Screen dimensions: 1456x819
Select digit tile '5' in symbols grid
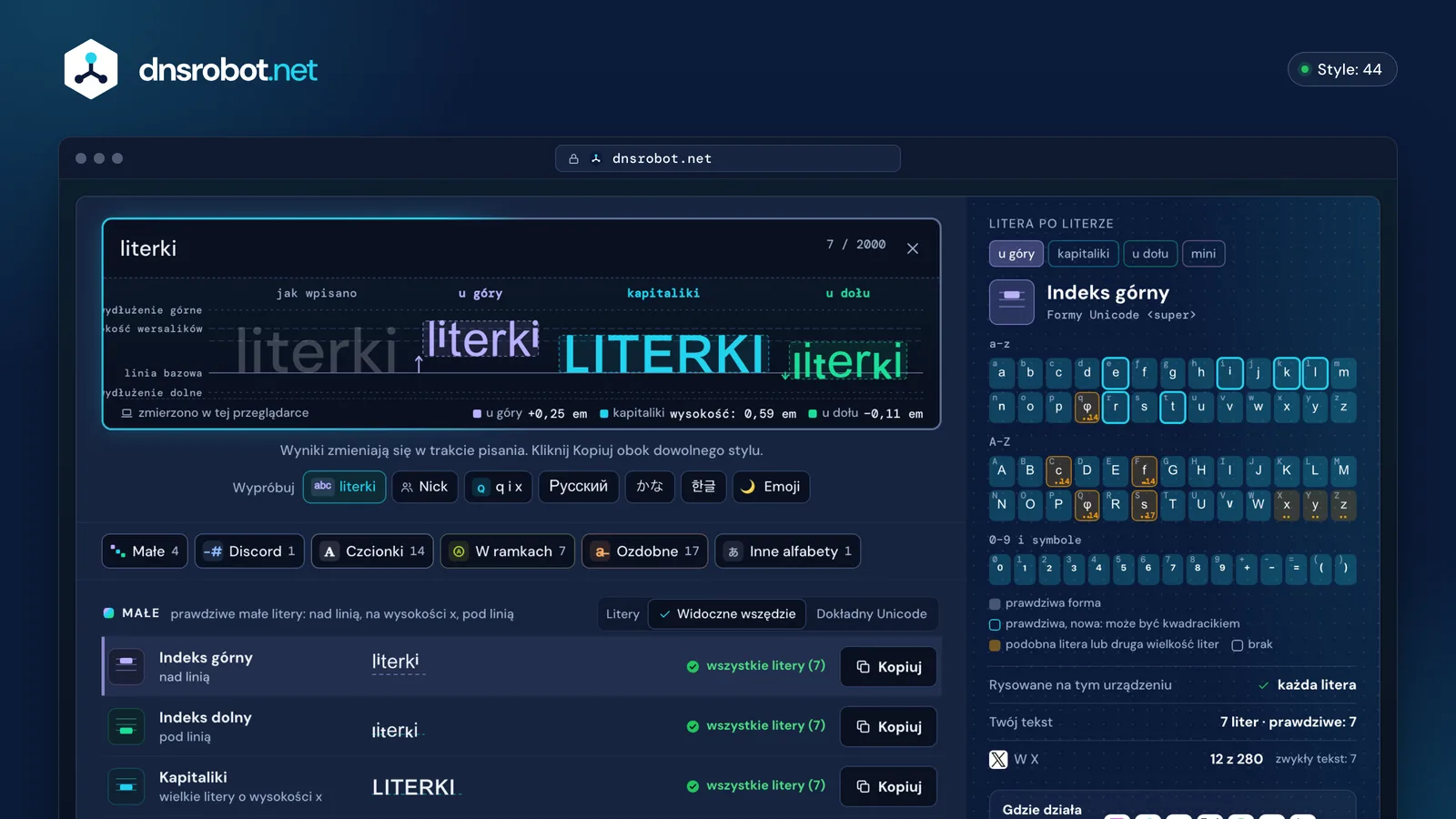[1123, 569]
